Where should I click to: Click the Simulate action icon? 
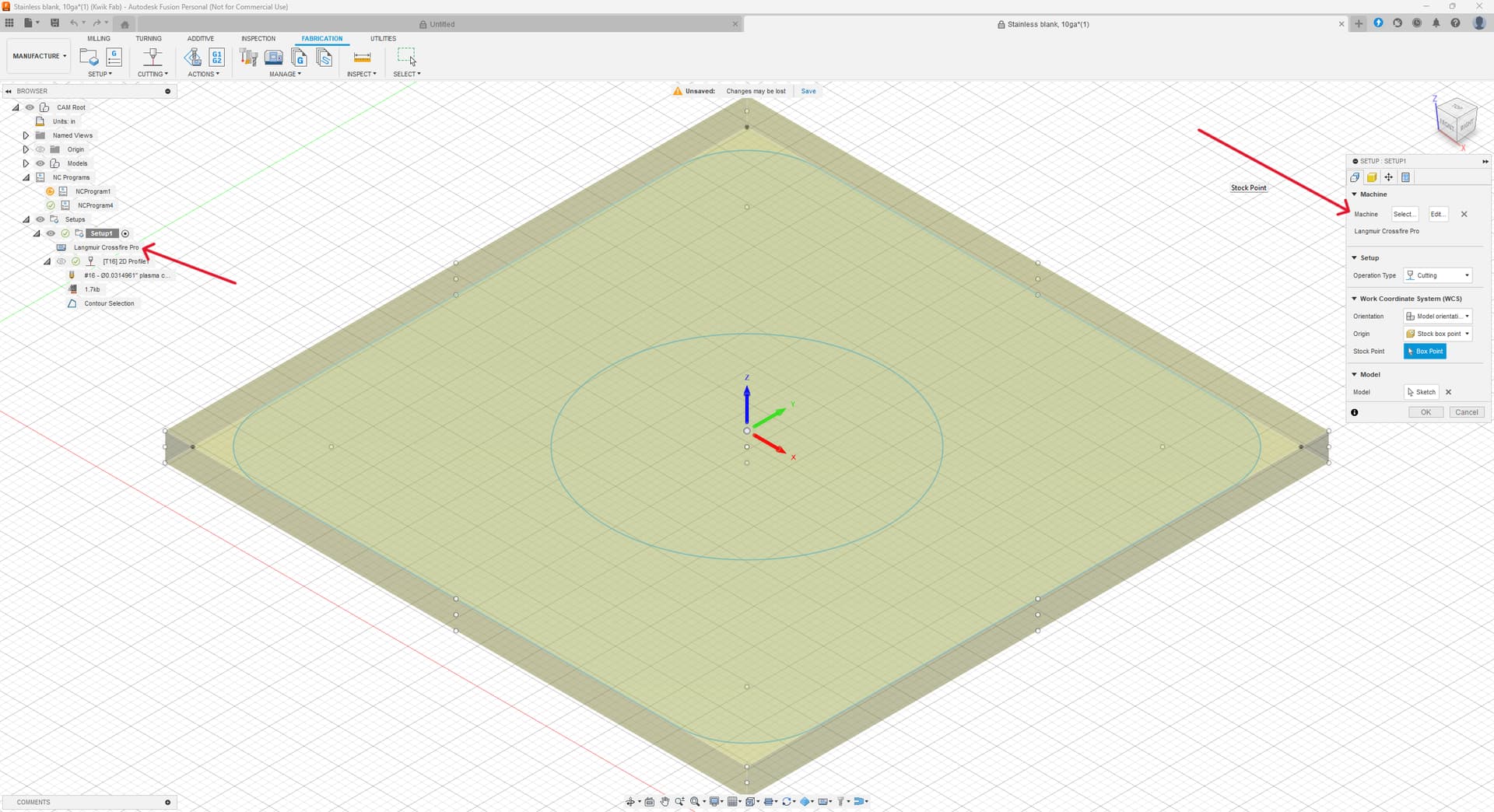pos(192,57)
